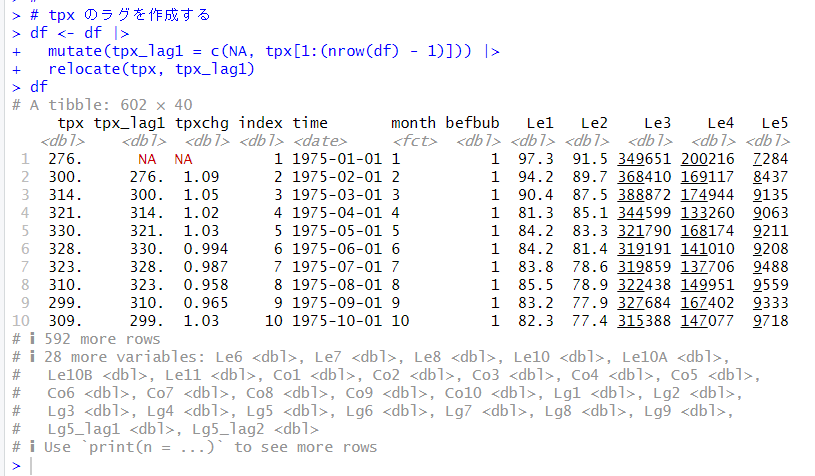Click the date '1975-02-01'
This screenshot has width=815, height=476.
[337, 177]
